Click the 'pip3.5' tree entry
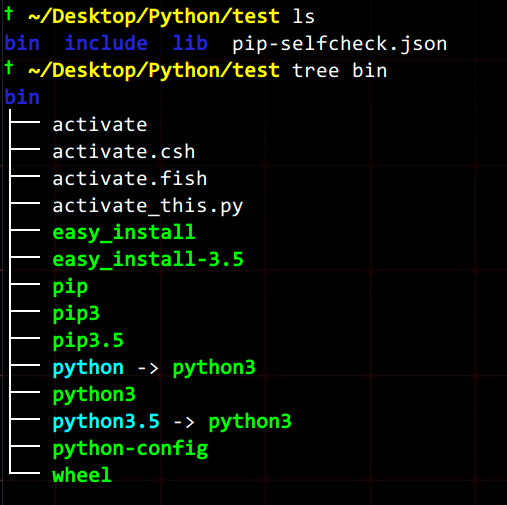This screenshot has width=507, height=505. coord(88,341)
